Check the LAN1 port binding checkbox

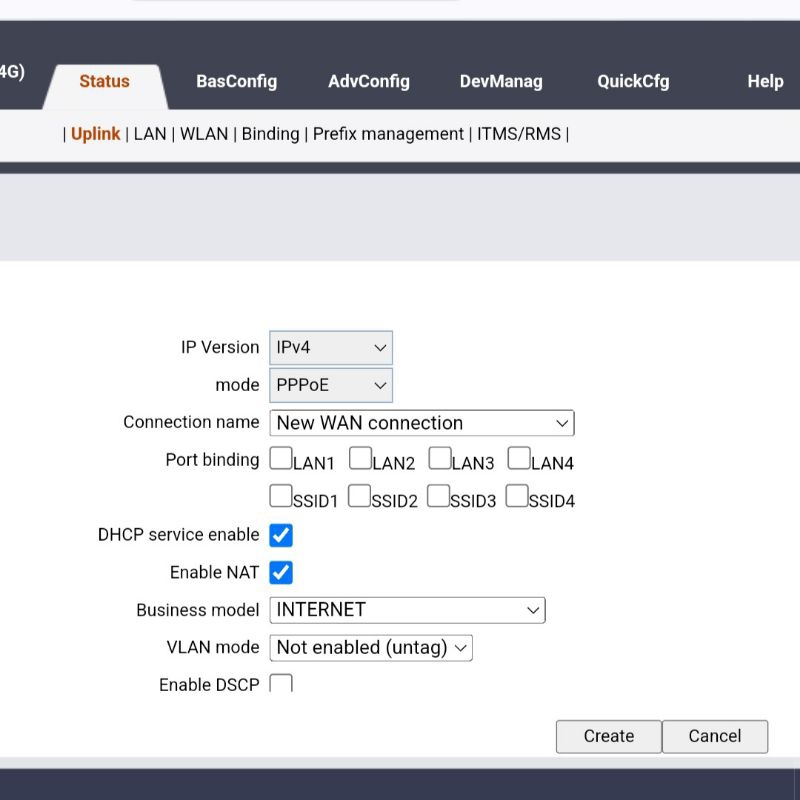pos(281,459)
